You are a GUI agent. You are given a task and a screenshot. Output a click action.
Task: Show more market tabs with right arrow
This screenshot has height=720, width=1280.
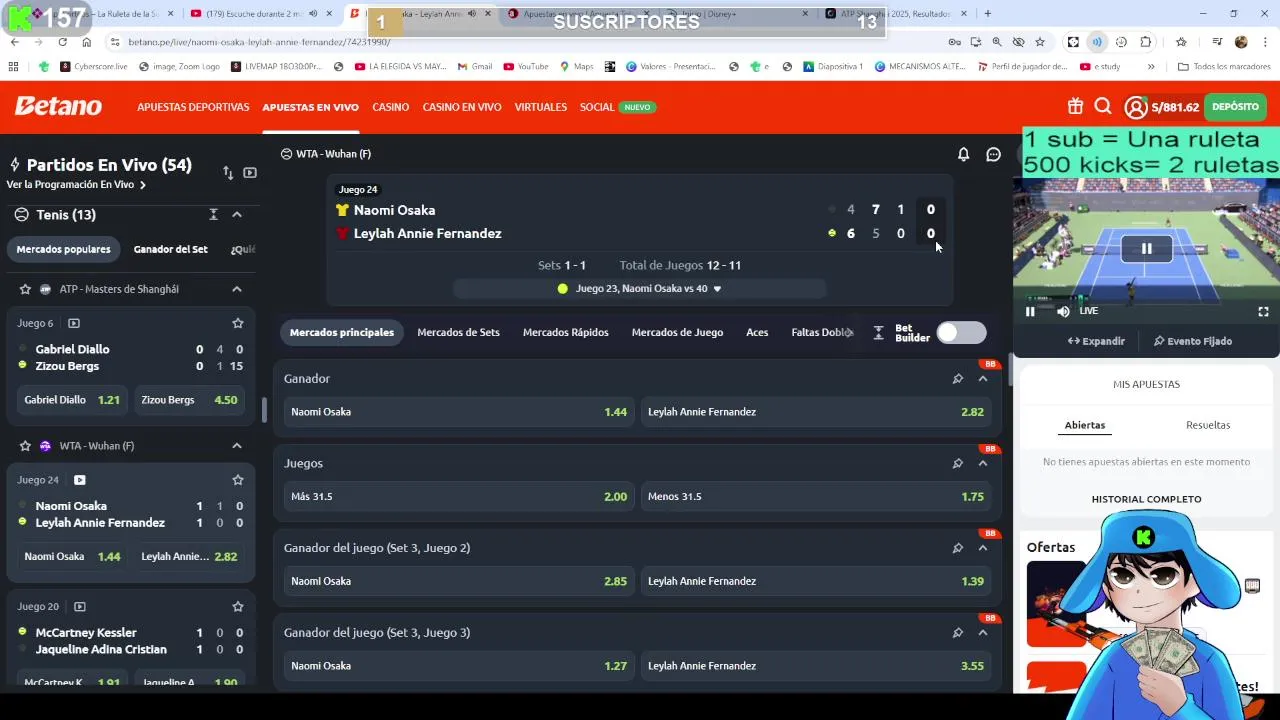coord(850,333)
